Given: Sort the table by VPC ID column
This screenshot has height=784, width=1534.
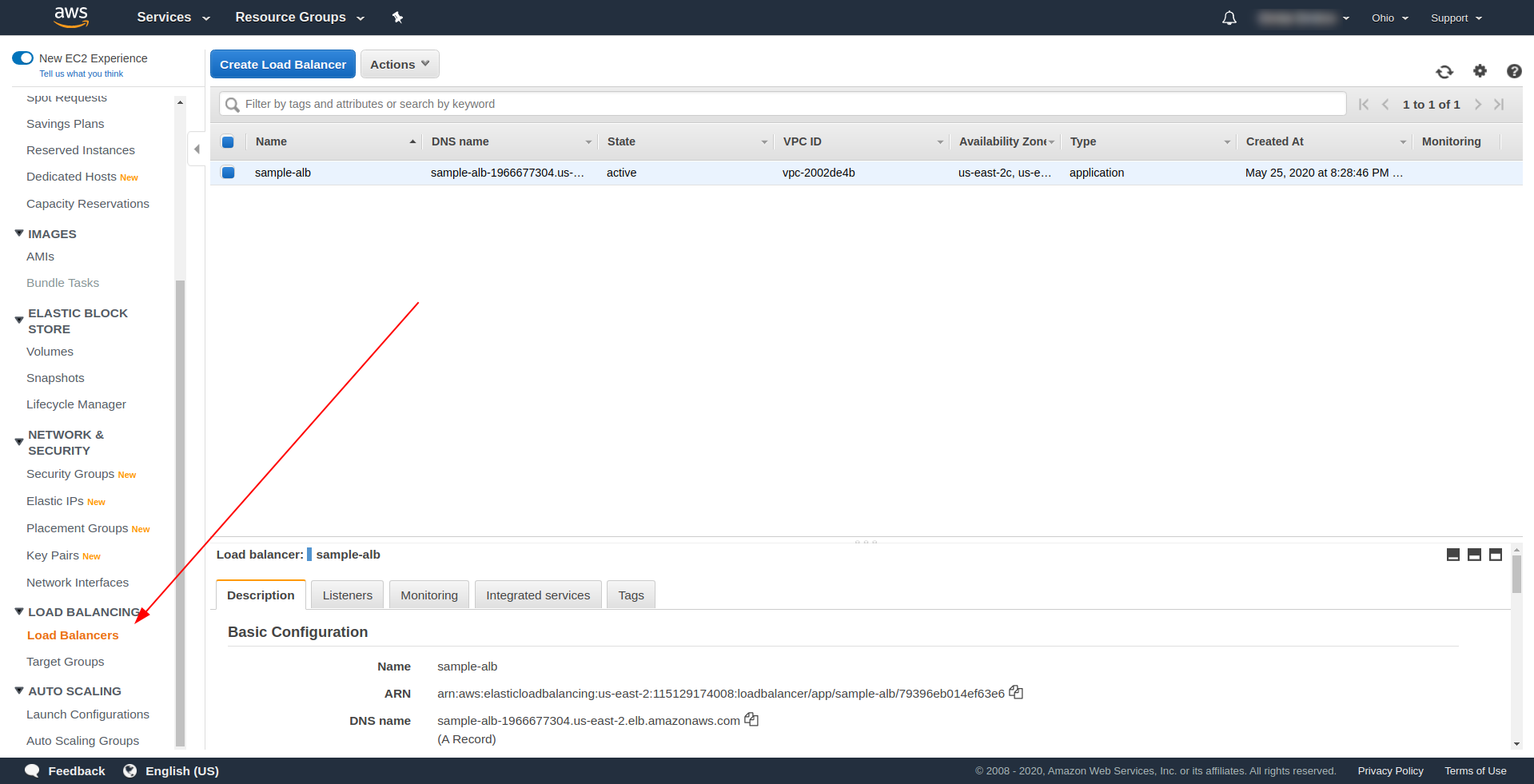Looking at the screenshot, I should pos(862,141).
